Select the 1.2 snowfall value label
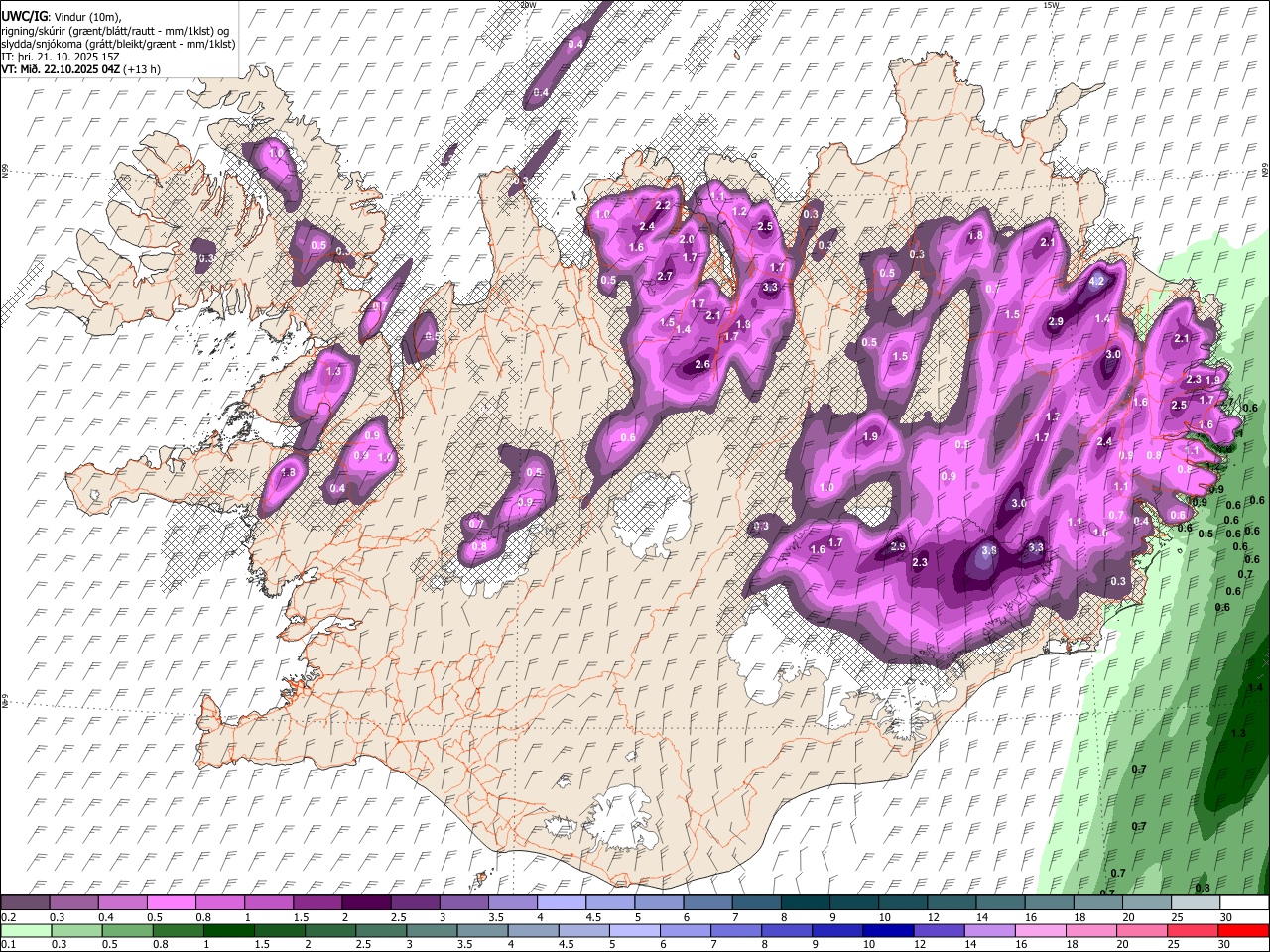Screen dimensions: 1270x952 [739, 211]
